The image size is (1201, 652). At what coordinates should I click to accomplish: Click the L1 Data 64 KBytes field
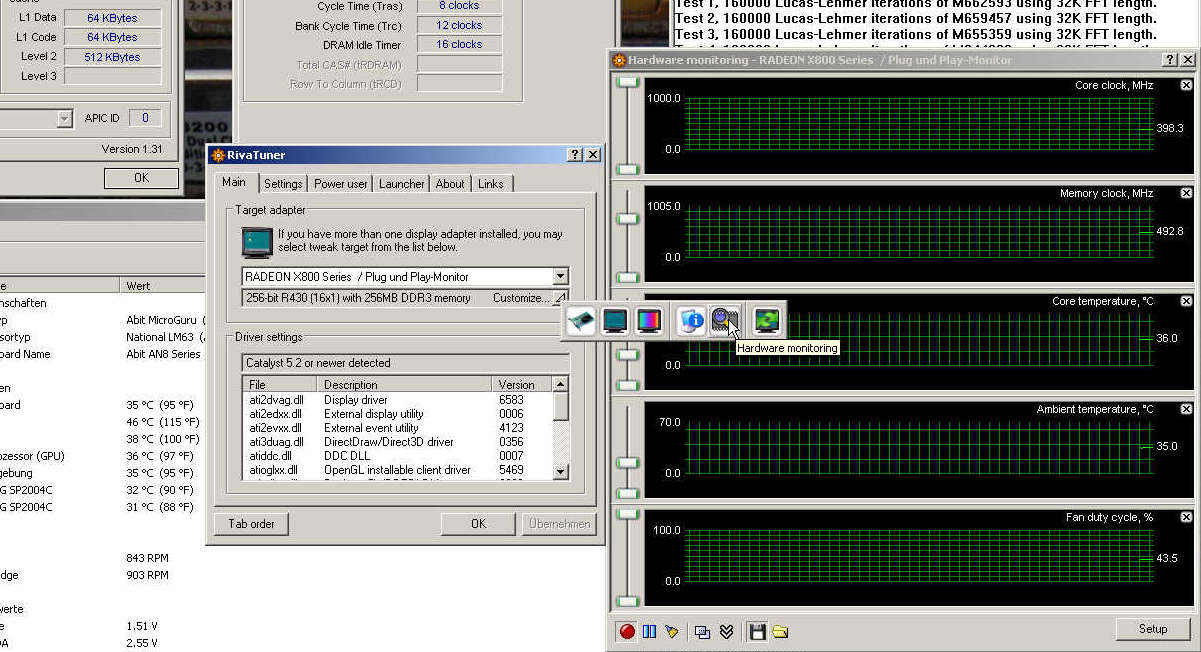[x=112, y=18]
